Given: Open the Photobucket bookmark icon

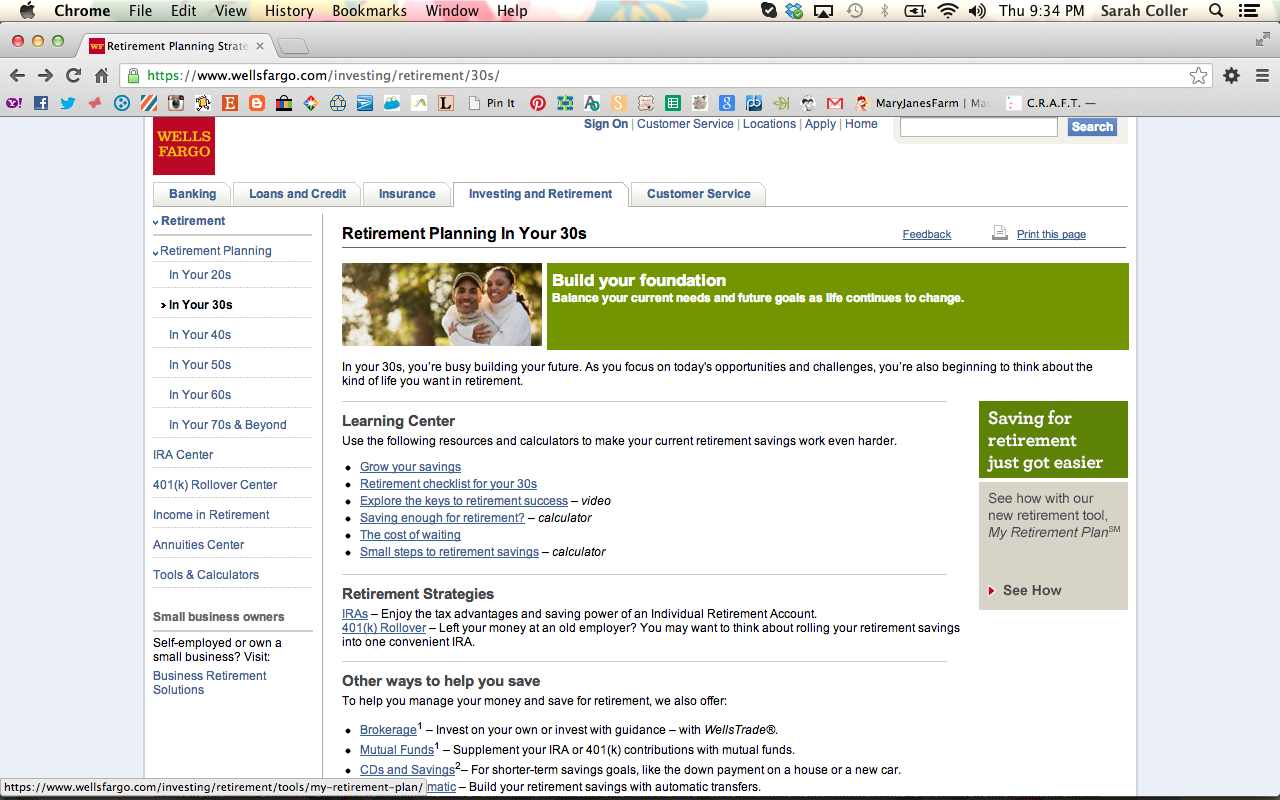Looking at the screenshot, I should pyautogui.click(x=754, y=103).
